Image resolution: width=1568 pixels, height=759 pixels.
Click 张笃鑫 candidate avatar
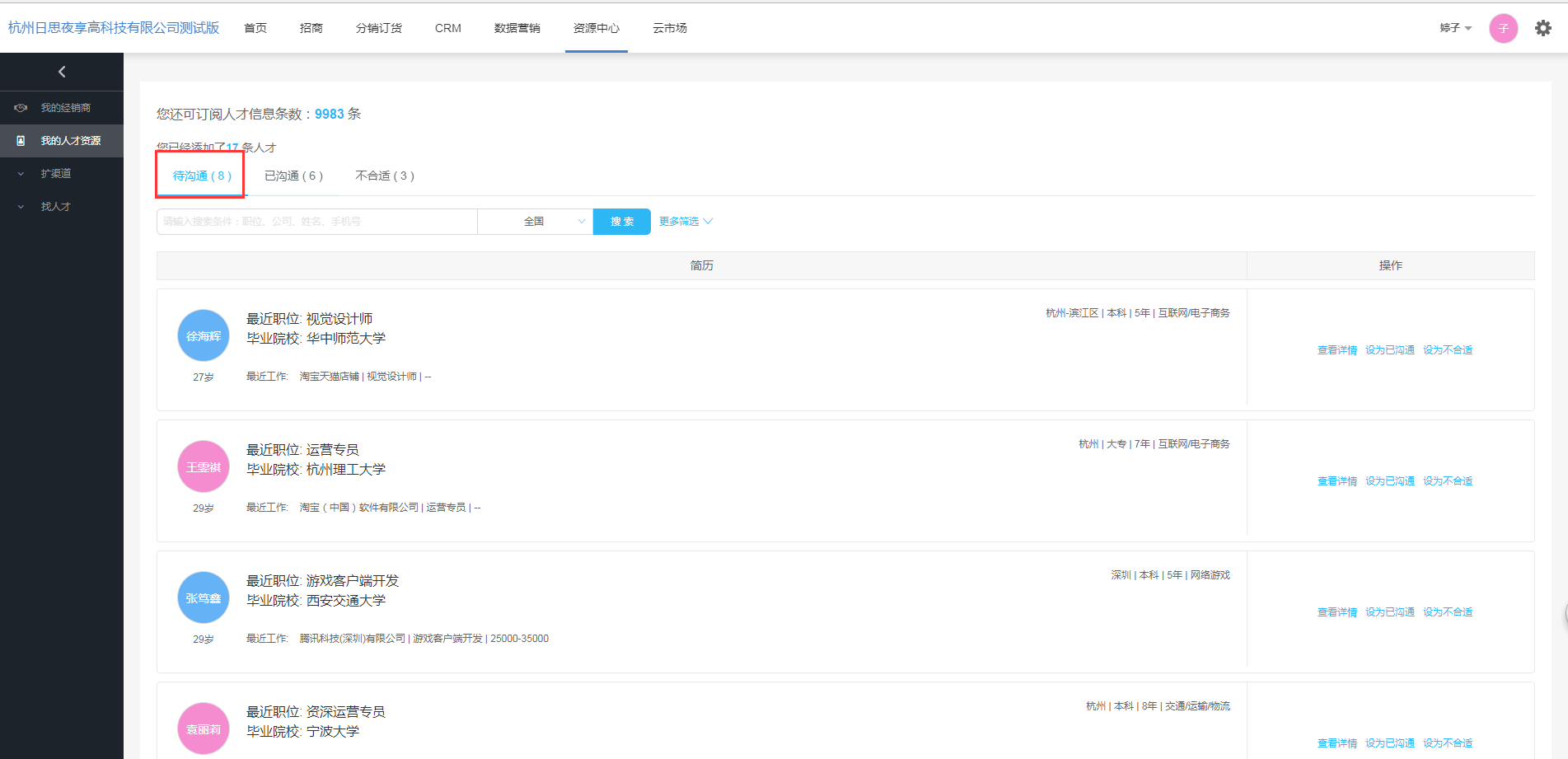click(204, 597)
